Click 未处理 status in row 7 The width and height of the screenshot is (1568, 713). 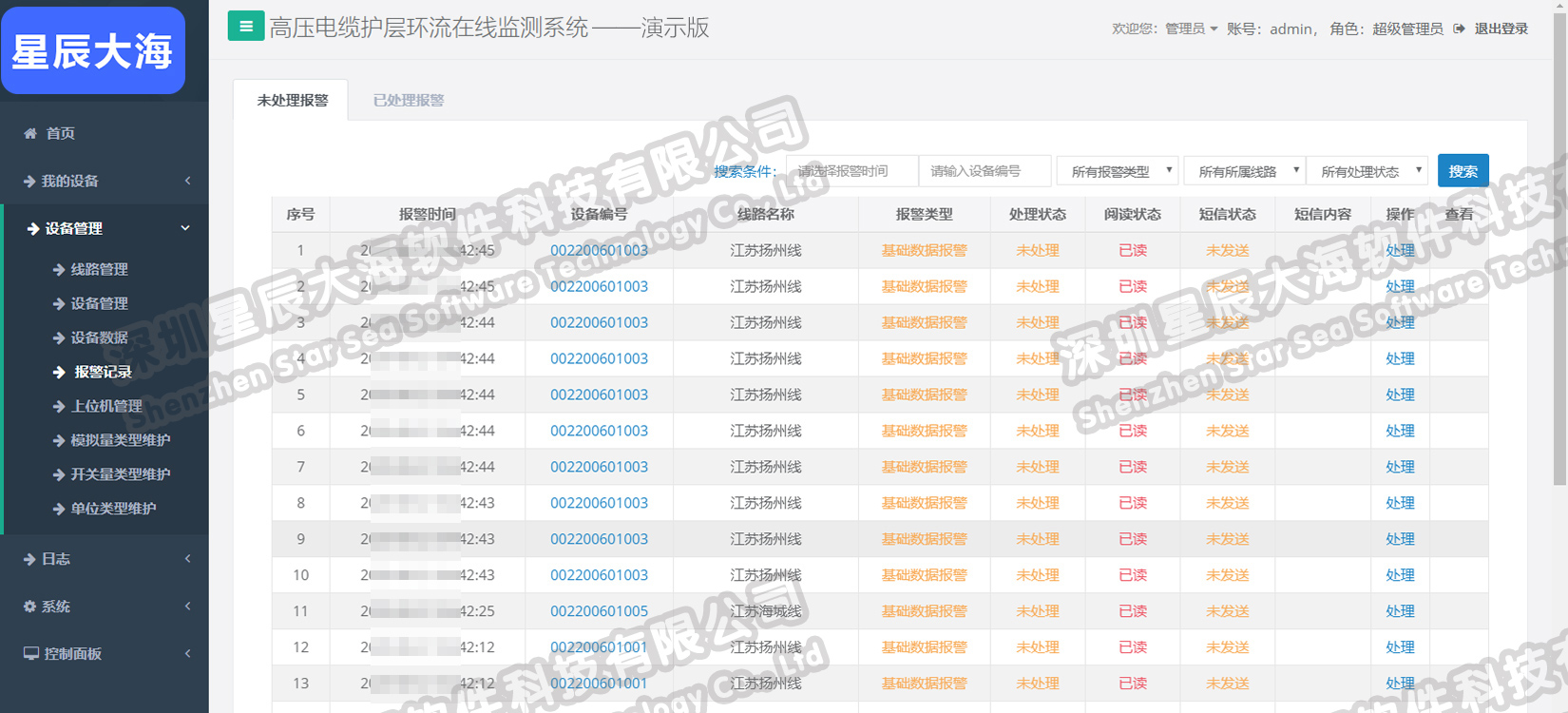[1038, 468]
